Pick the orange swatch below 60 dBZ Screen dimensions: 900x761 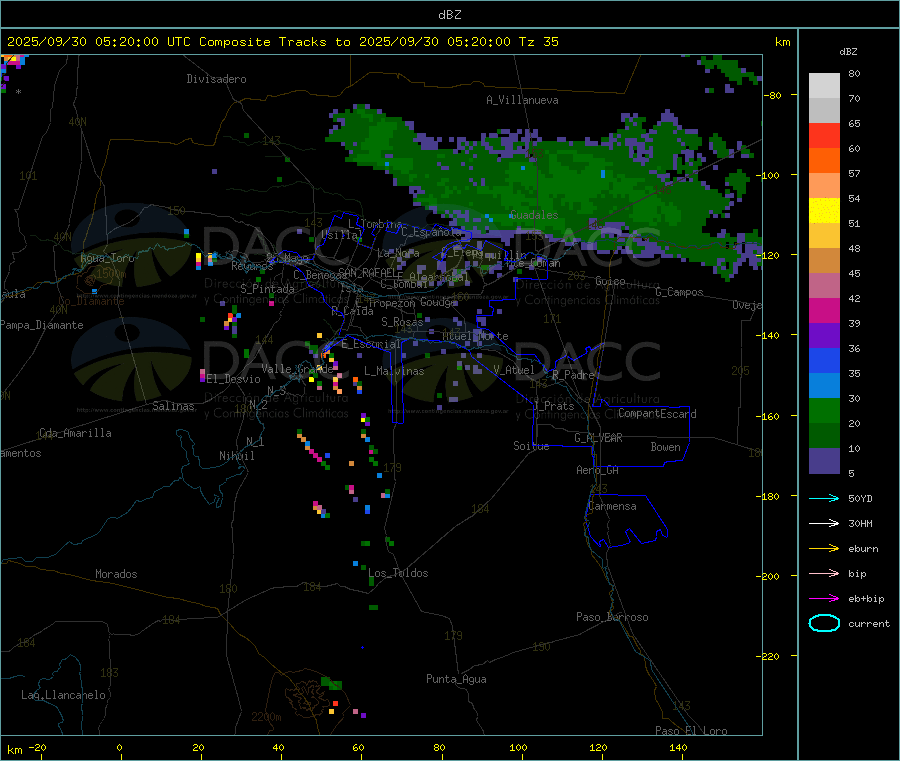[824, 161]
